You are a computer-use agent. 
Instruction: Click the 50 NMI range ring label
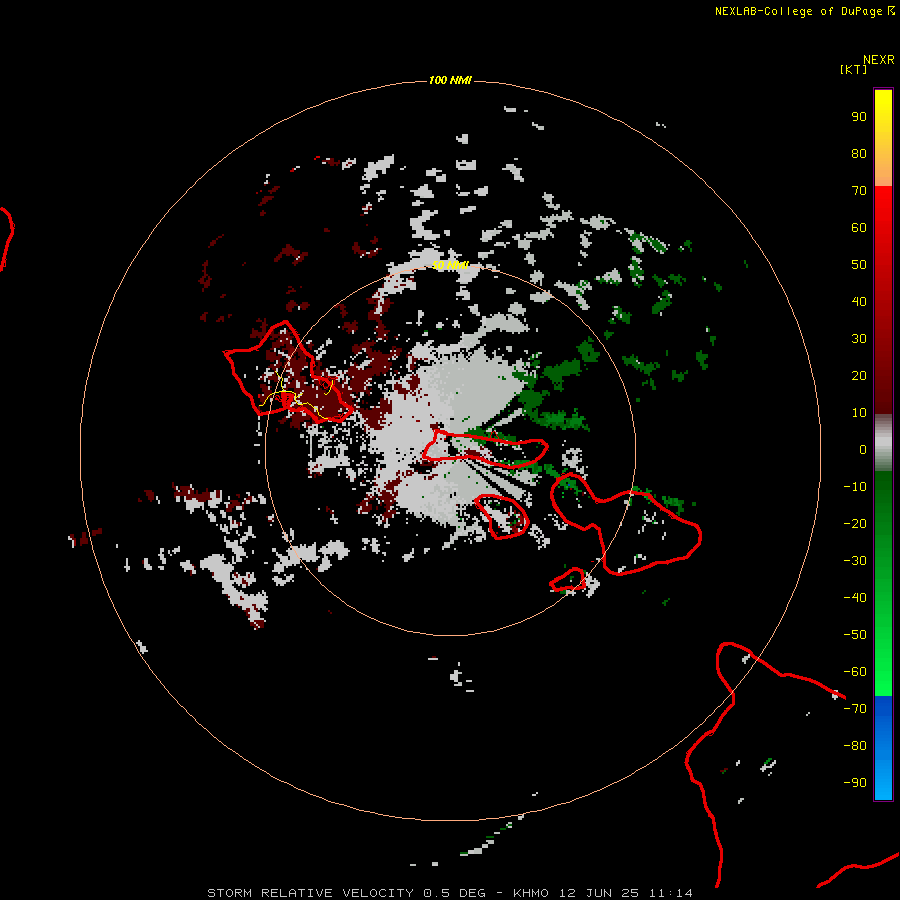point(450,265)
